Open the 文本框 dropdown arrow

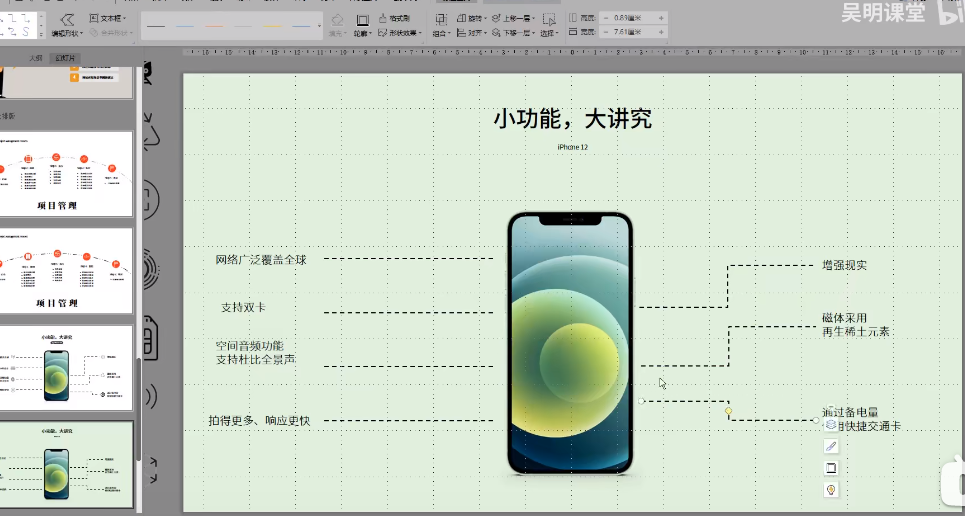[x=124, y=19]
